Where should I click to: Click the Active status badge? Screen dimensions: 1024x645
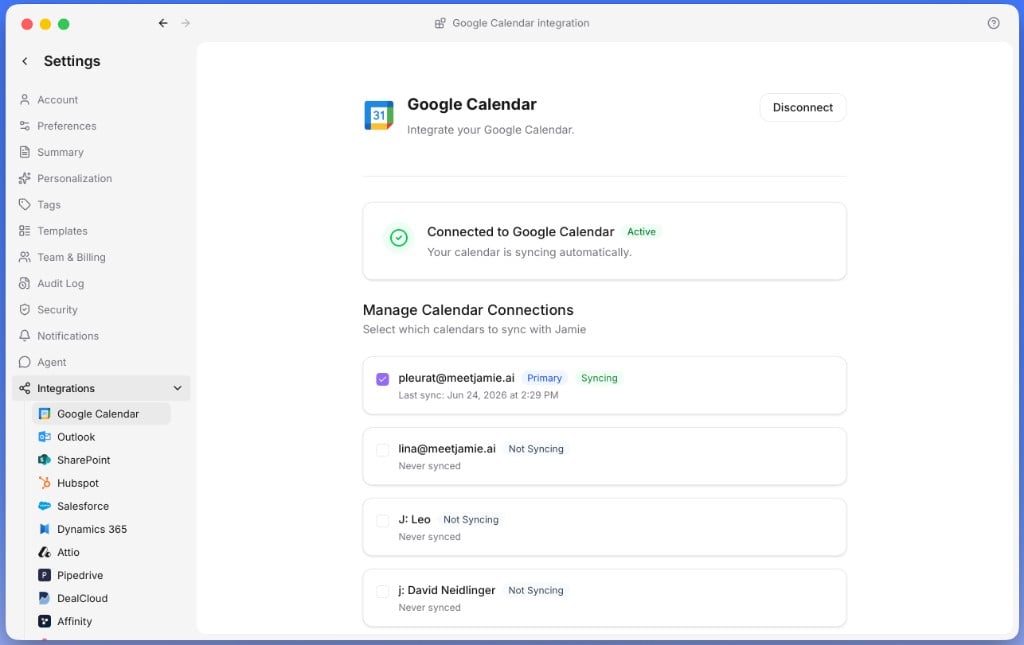(x=641, y=232)
